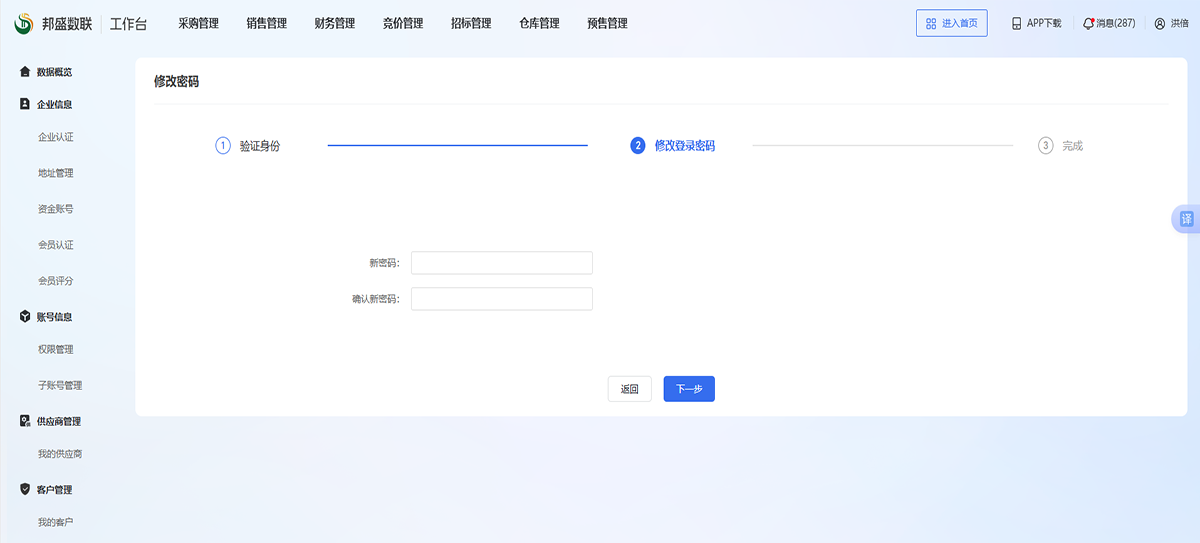Viewport: 1200px width, 543px height.
Task: Collapse the 账号信息 sidebar group
Action: coord(54,317)
